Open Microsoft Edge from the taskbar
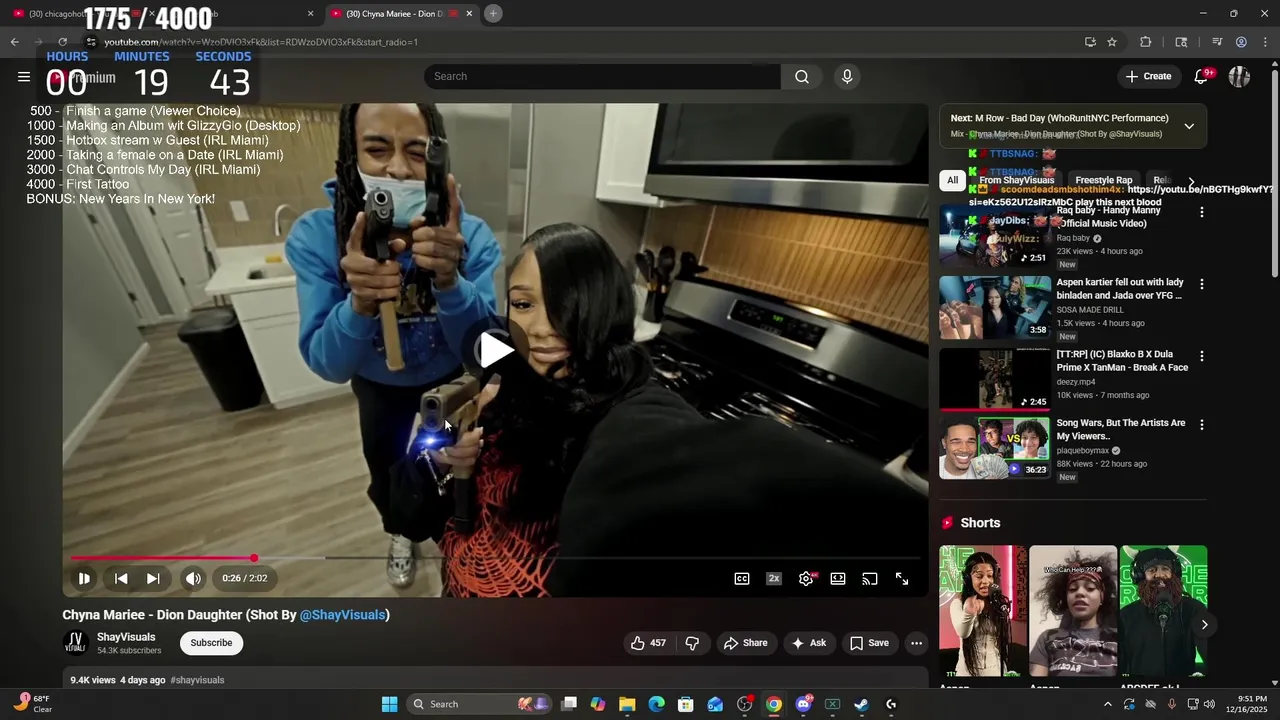Screen dimensions: 1280x720 coord(656,704)
